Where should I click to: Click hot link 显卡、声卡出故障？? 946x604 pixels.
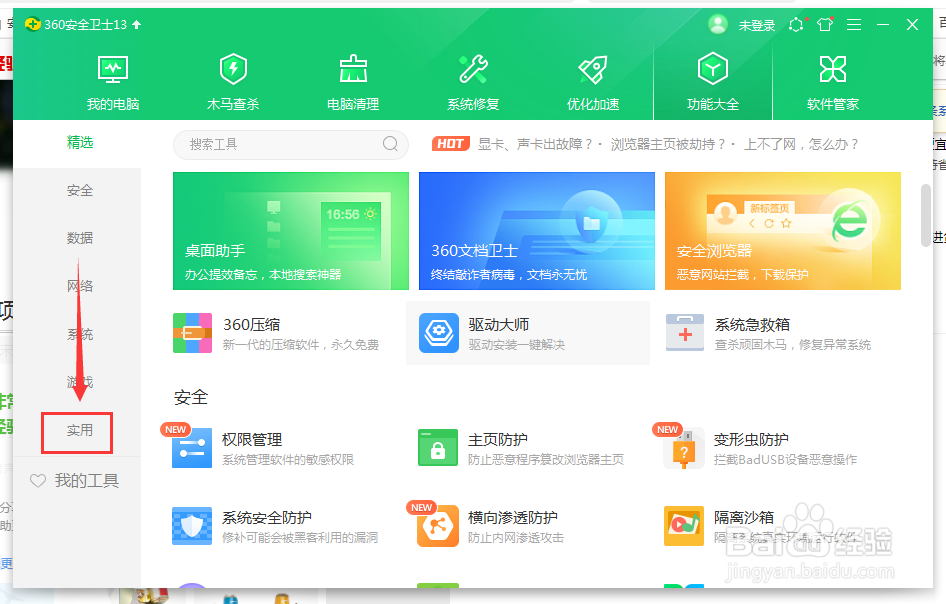click(x=535, y=144)
